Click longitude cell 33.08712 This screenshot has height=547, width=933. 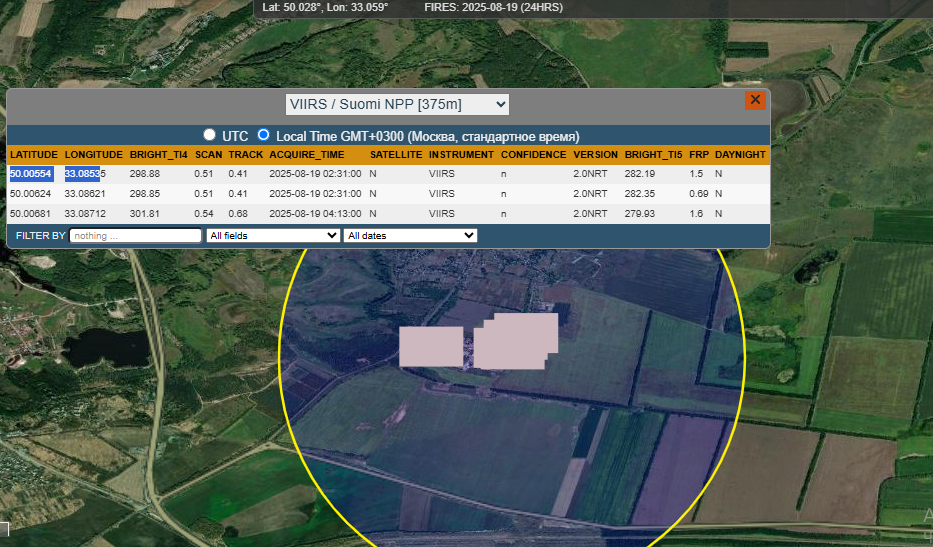coord(85,214)
